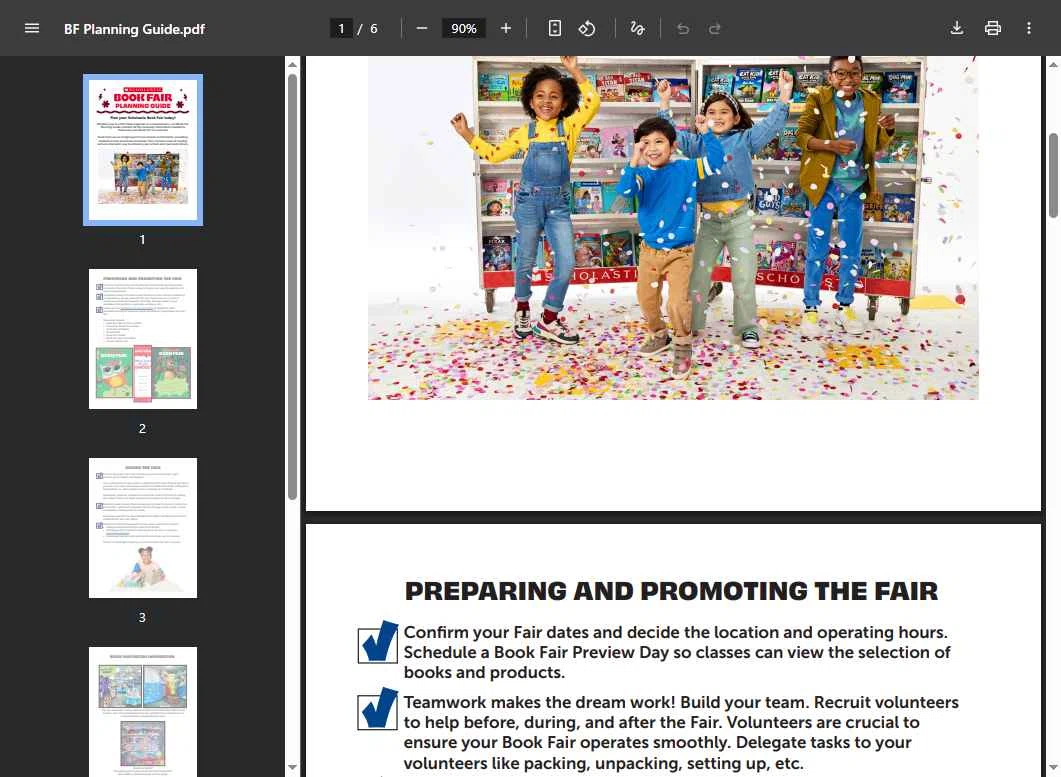Open page 2 thumbnail
This screenshot has height=777, width=1061.
coord(143,339)
